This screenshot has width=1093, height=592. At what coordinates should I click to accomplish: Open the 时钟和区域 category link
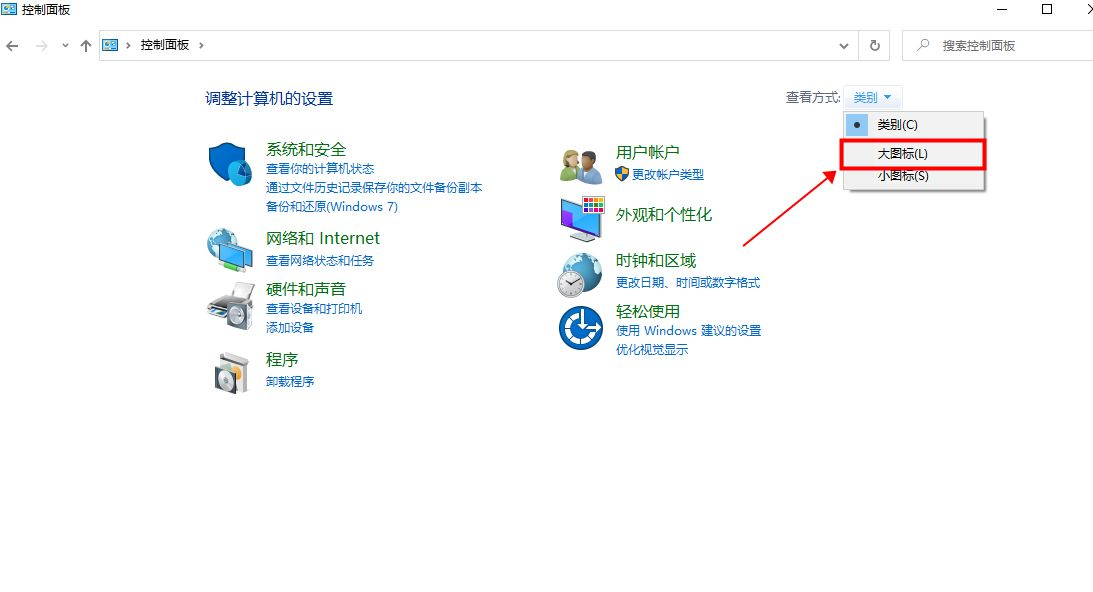pyautogui.click(x=656, y=261)
